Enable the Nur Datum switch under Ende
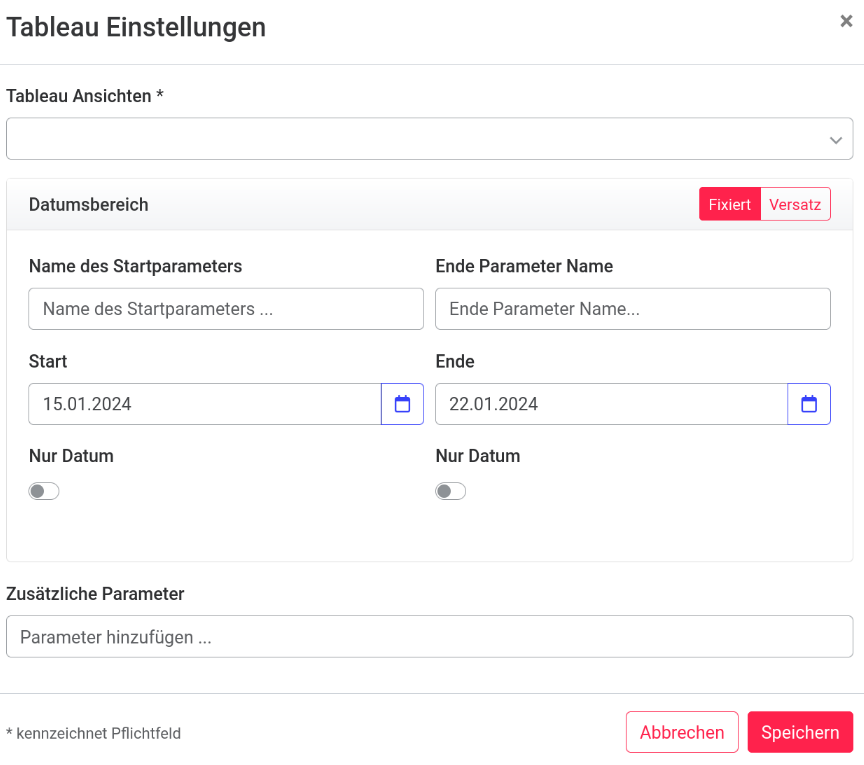 (451, 491)
